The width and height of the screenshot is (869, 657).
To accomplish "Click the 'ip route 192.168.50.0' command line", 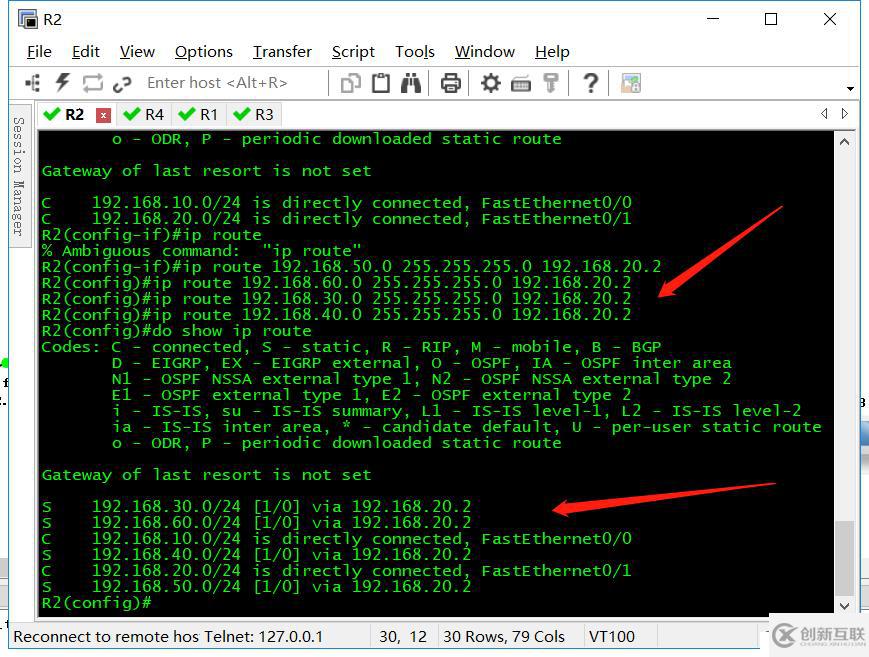I will pyautogui.click(x=352, y=267).
